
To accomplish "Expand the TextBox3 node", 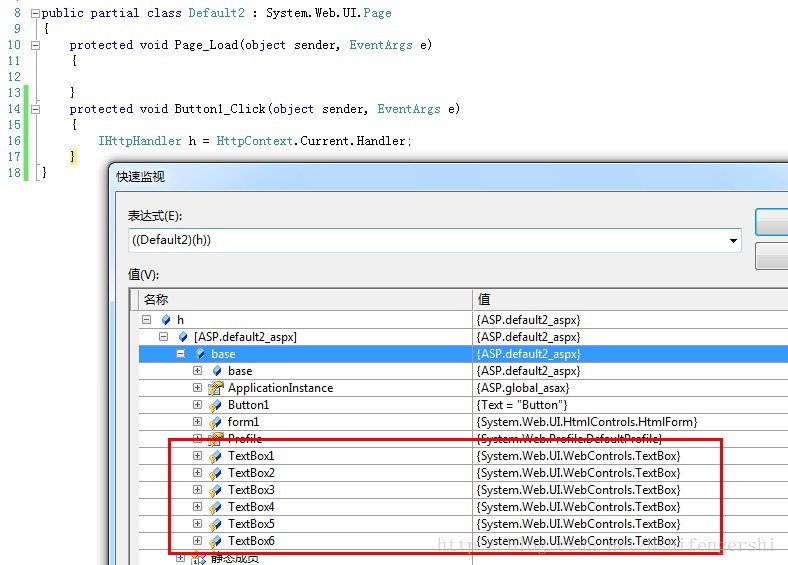I will tap(198, 490).
